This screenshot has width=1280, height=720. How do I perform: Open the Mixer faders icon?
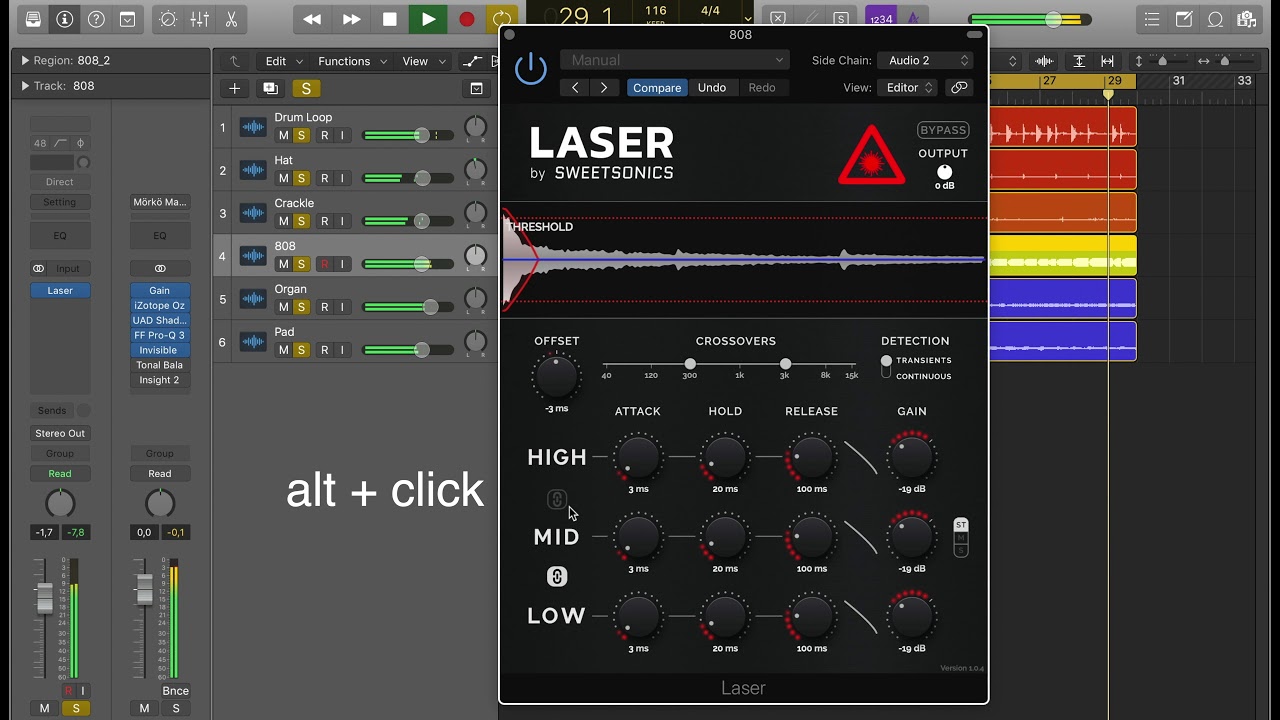(x=200, y=19)
